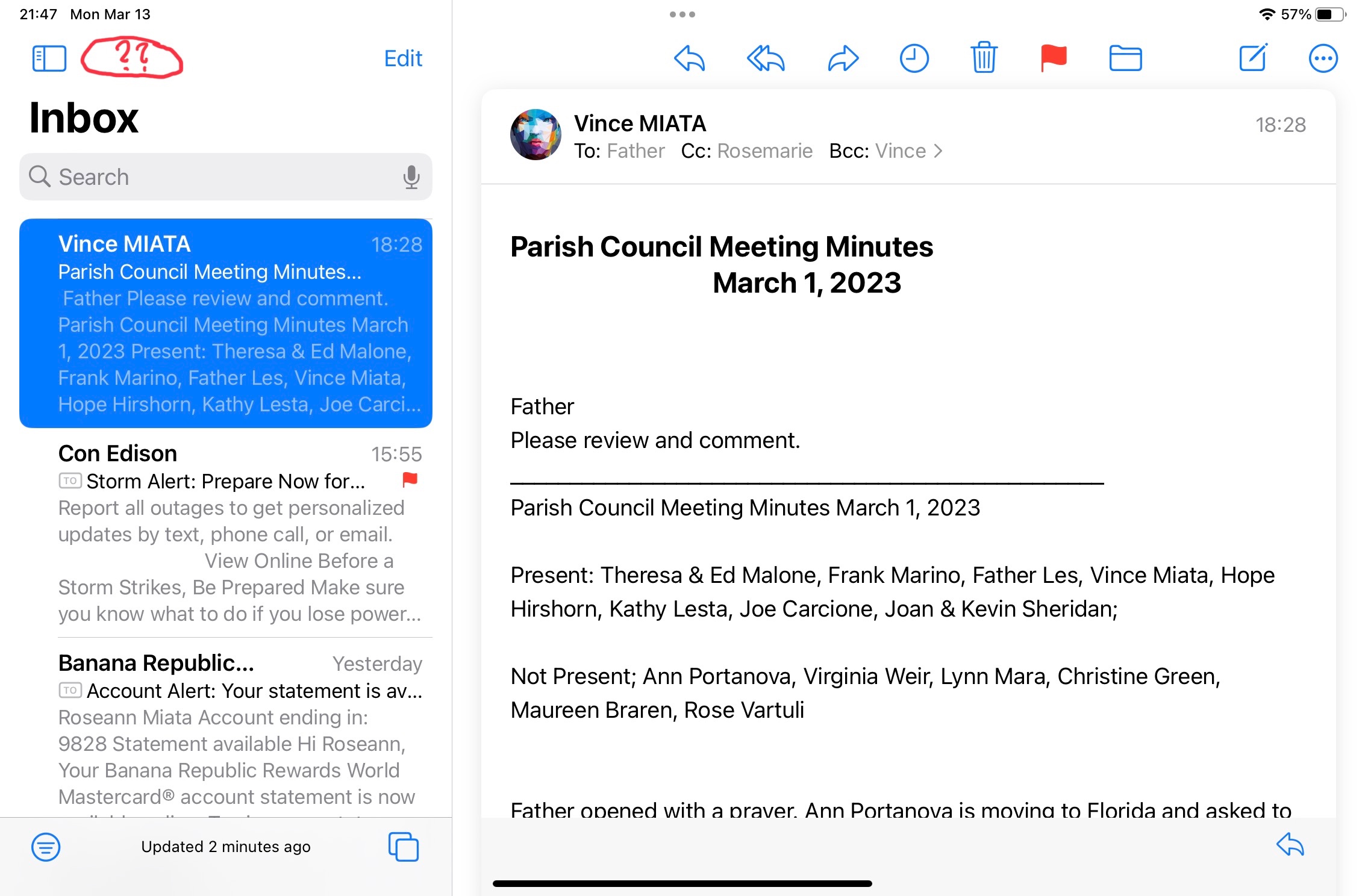
Task: Toggle the red flag in the toolbar
Action: 1054,58
